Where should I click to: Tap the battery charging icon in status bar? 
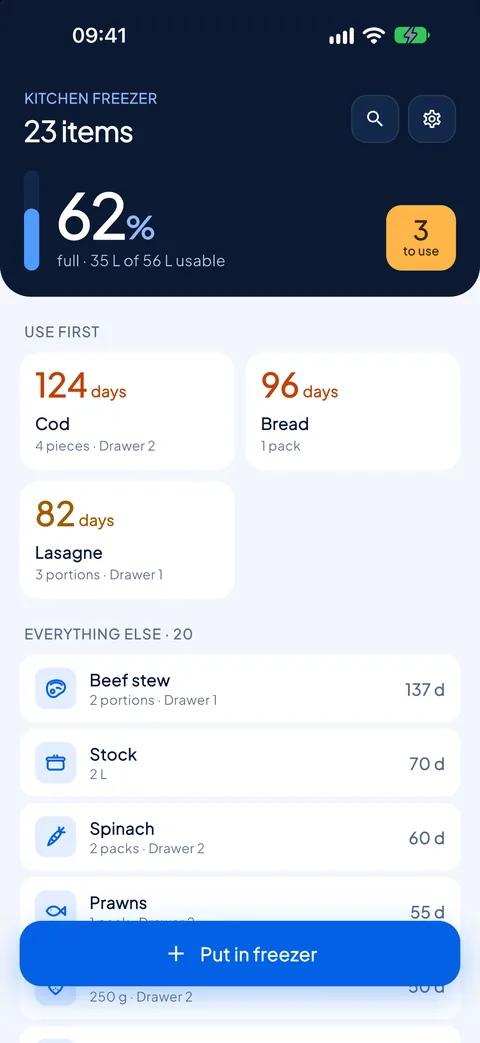pyautogui.click(x=412, y=35)
